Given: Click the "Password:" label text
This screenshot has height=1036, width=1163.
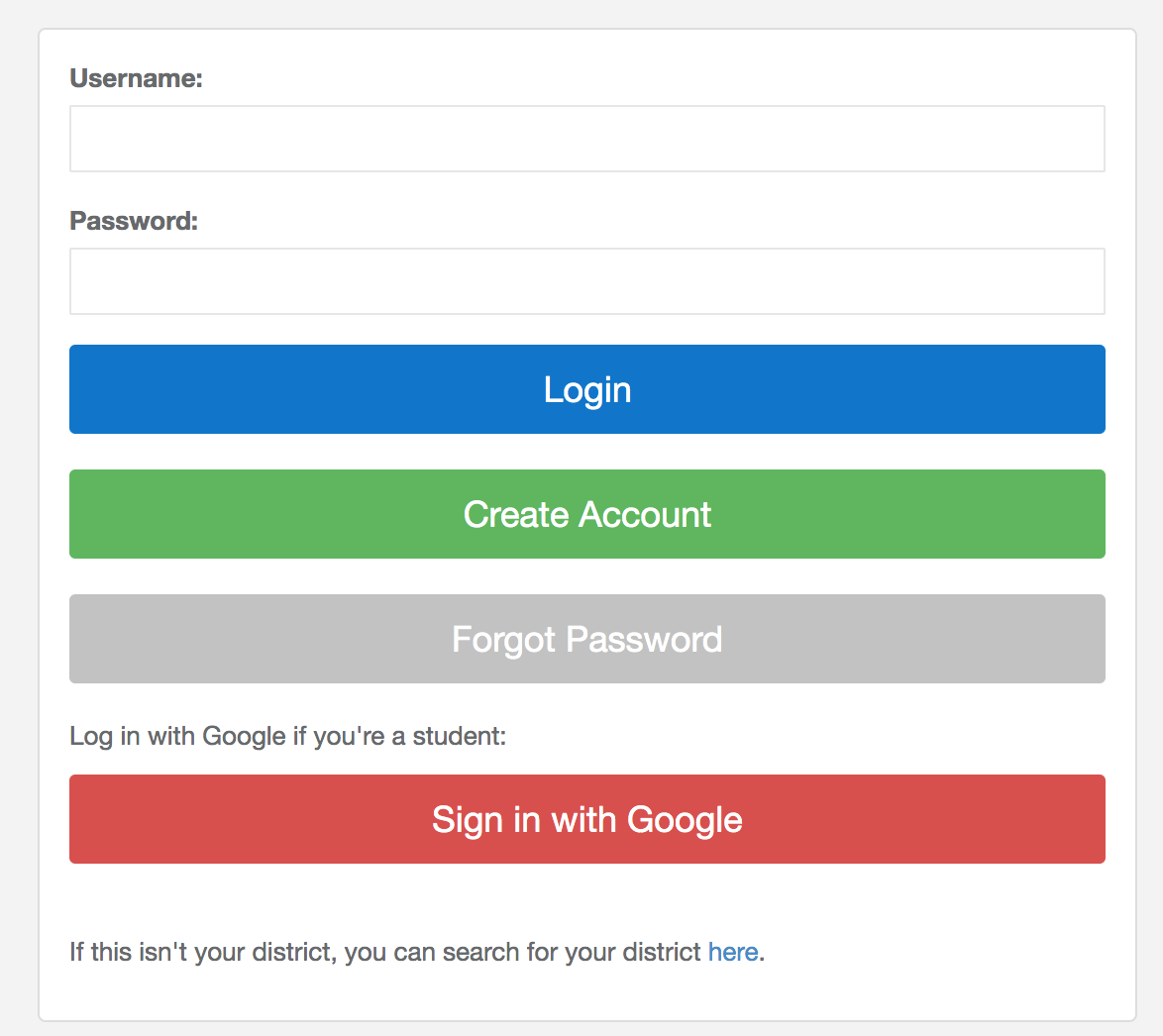Looking at the screenshot, I should pyautogui.click(x=134, y=220).
